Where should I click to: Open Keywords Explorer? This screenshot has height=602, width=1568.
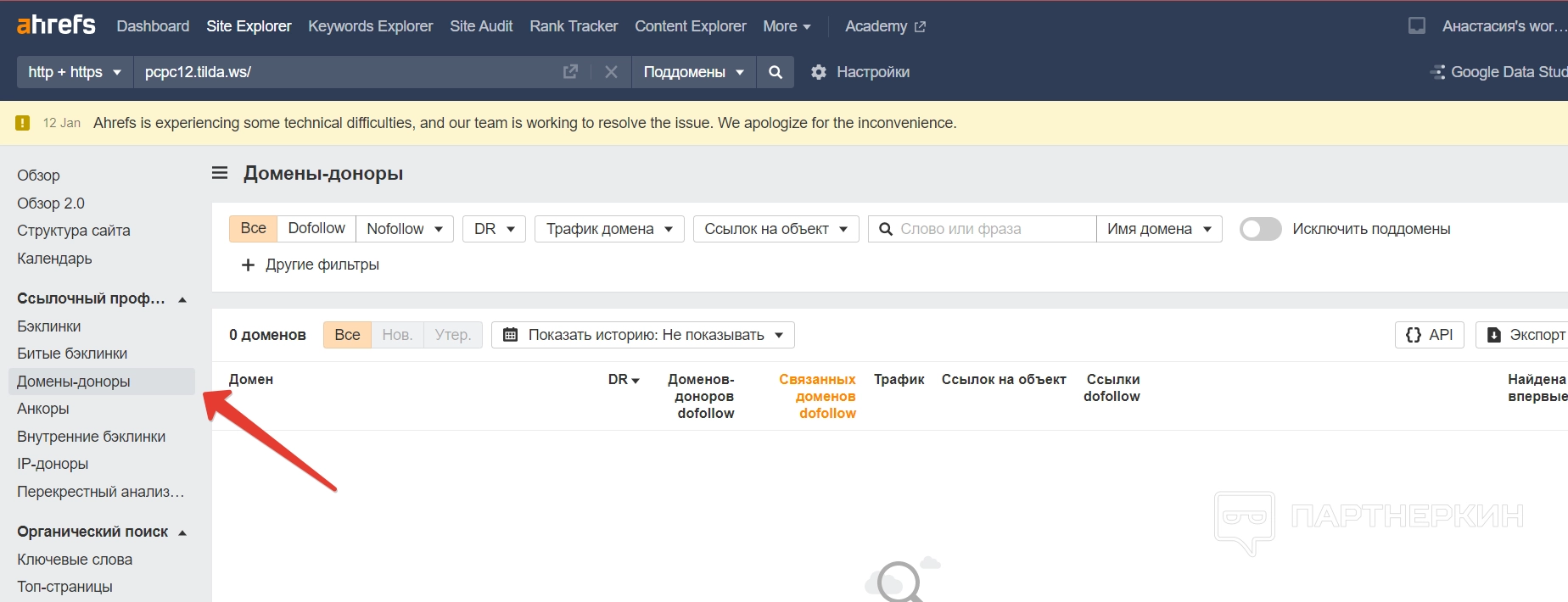[370, 26]
